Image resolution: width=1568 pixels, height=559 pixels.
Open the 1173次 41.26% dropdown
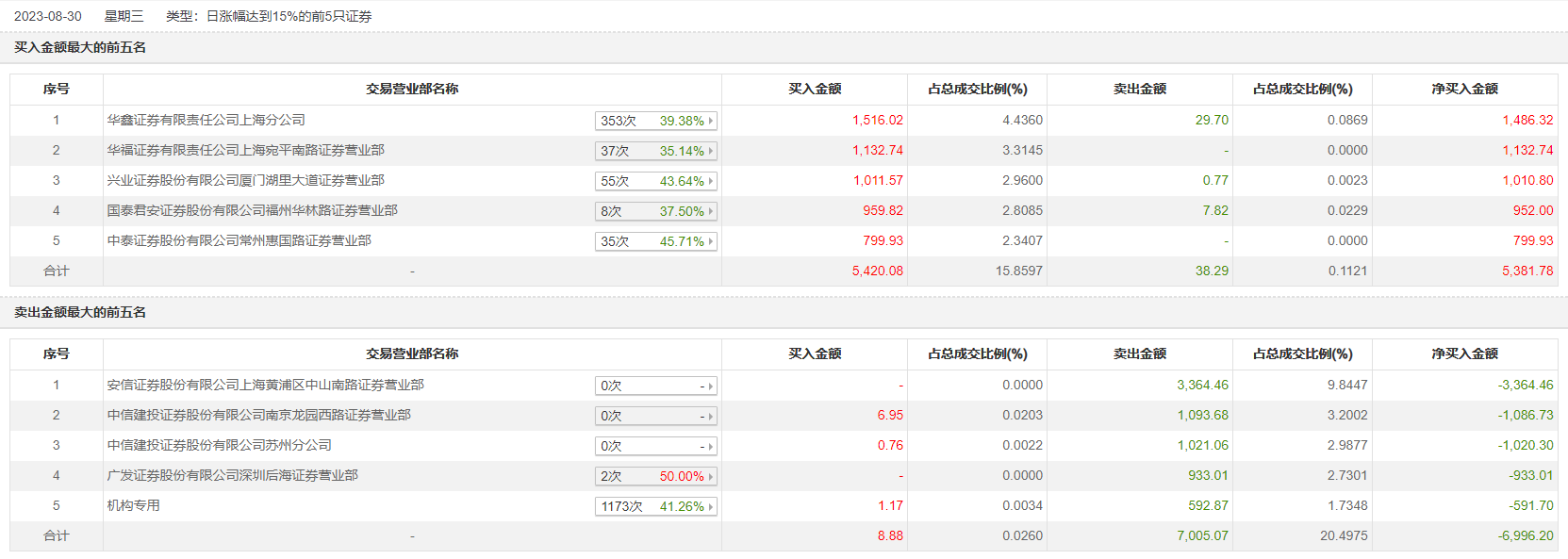click(656, 506)
